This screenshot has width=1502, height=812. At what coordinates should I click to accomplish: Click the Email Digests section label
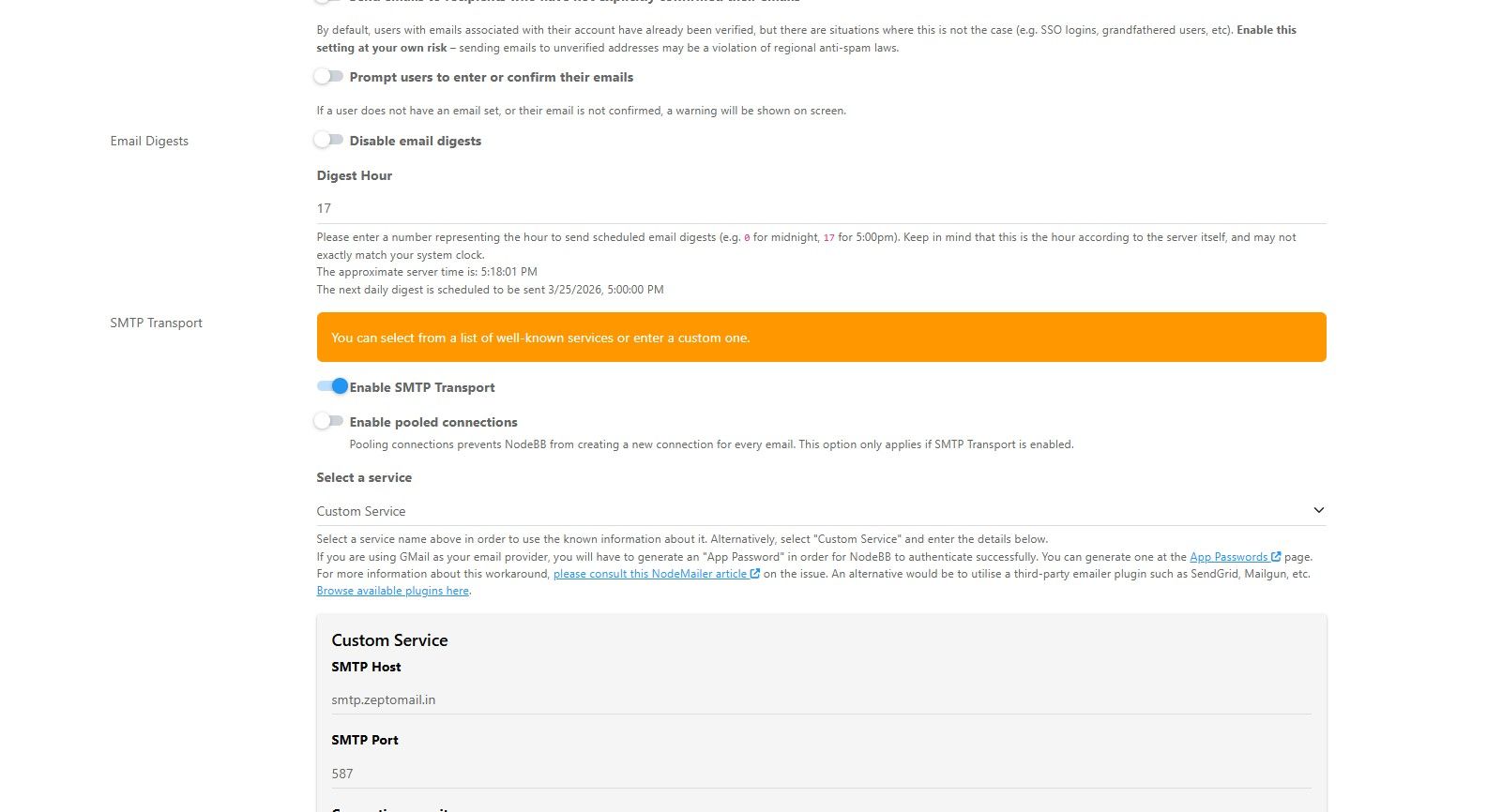coord(149,141)
